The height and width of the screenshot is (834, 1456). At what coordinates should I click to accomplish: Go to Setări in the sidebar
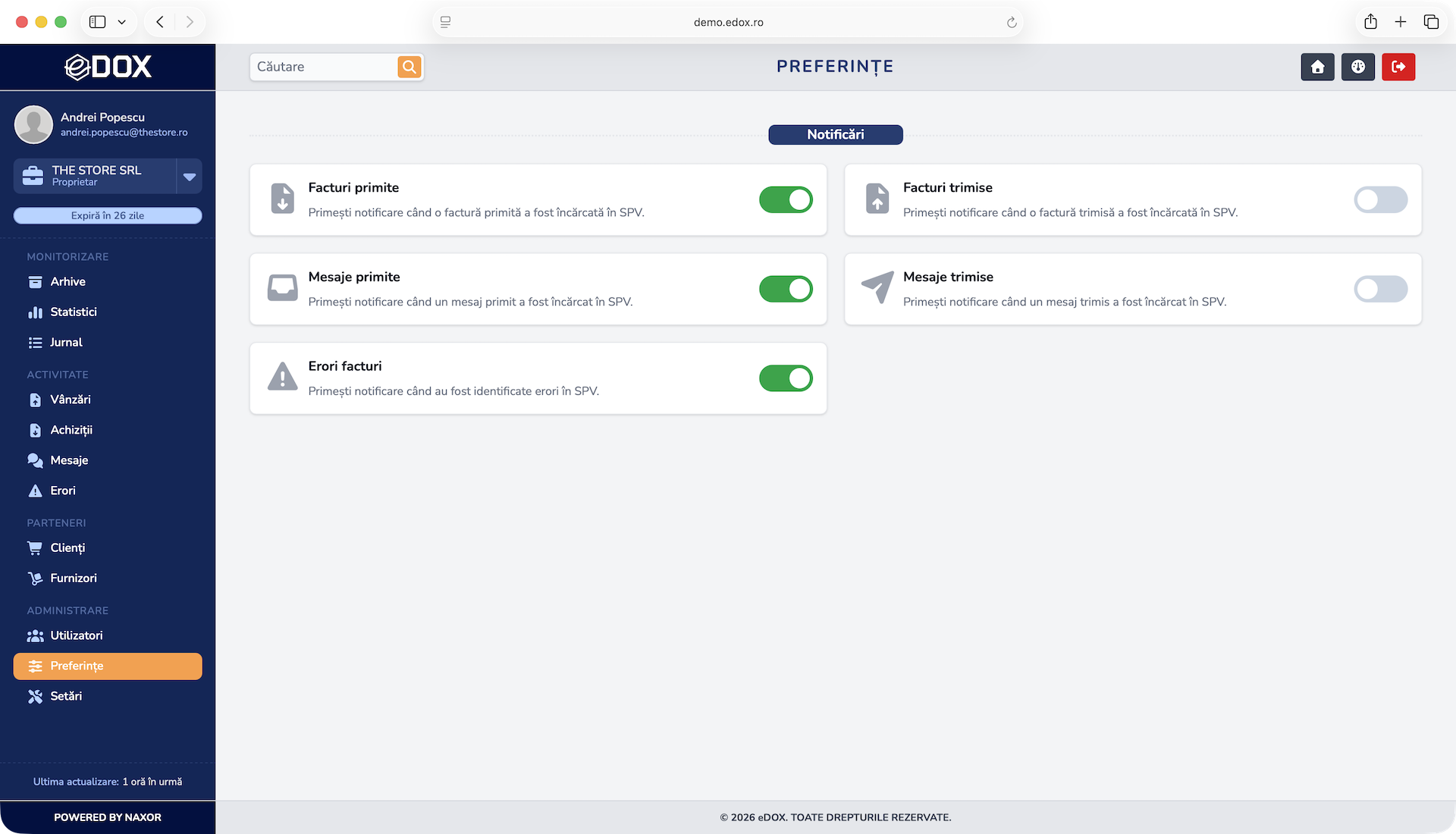click(x=66, y=696)
